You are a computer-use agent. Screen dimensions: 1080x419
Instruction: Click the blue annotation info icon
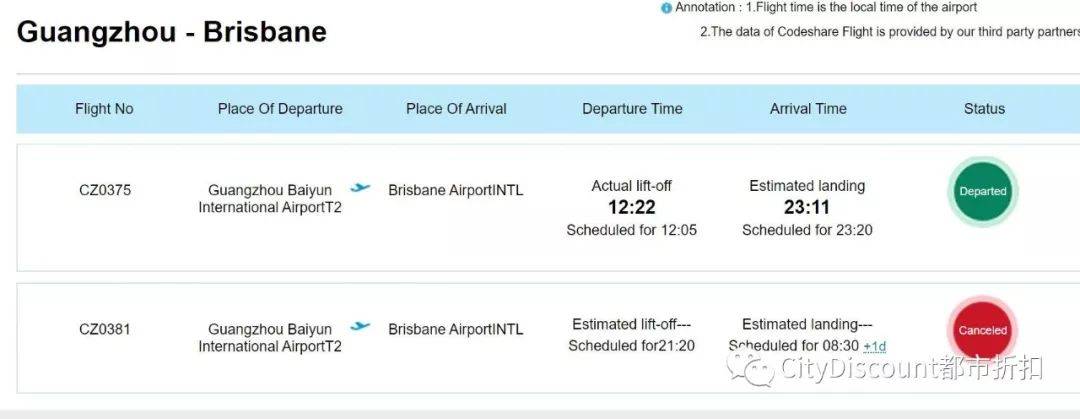point(666,8)
